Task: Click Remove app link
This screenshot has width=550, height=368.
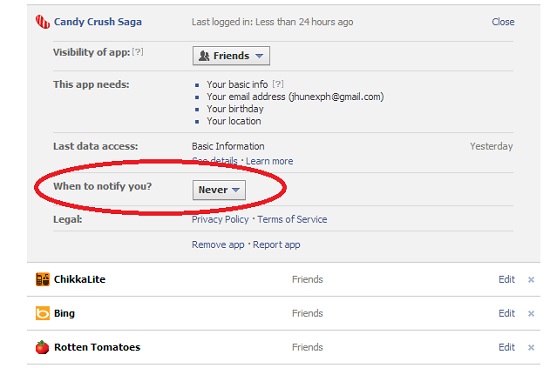Action: [x=218, y=245]
